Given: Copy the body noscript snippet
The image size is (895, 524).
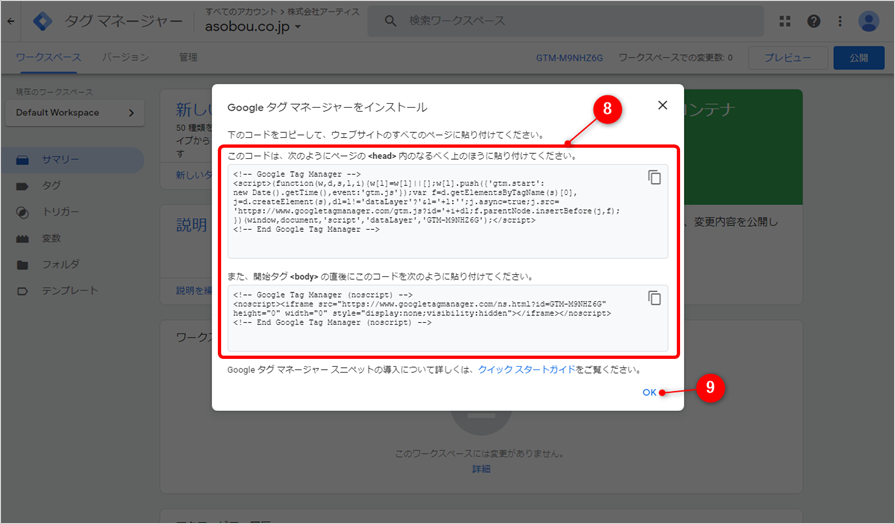Looking at the screenshot, I should tap(654, 298).
